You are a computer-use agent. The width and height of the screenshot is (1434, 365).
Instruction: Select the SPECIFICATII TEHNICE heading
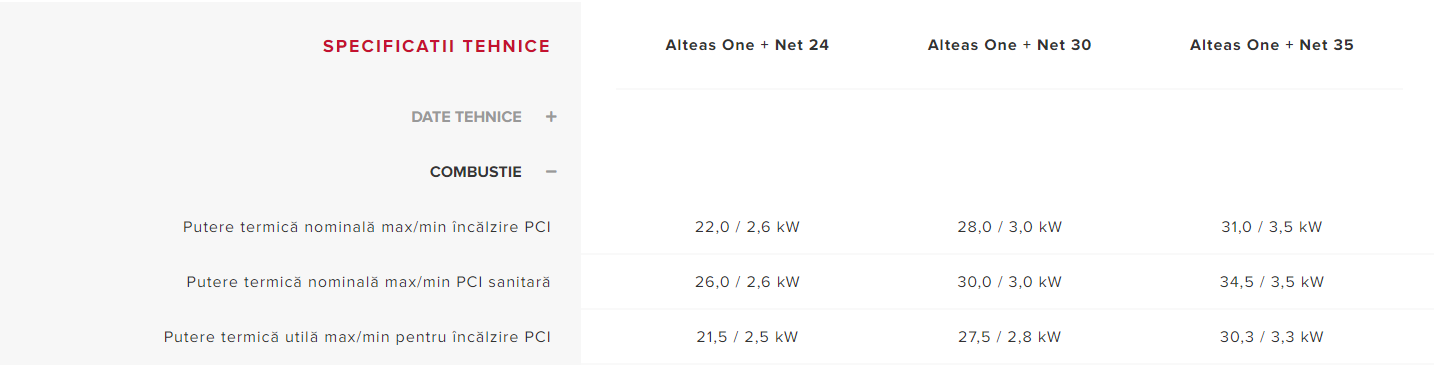click(x=437, y=46)
